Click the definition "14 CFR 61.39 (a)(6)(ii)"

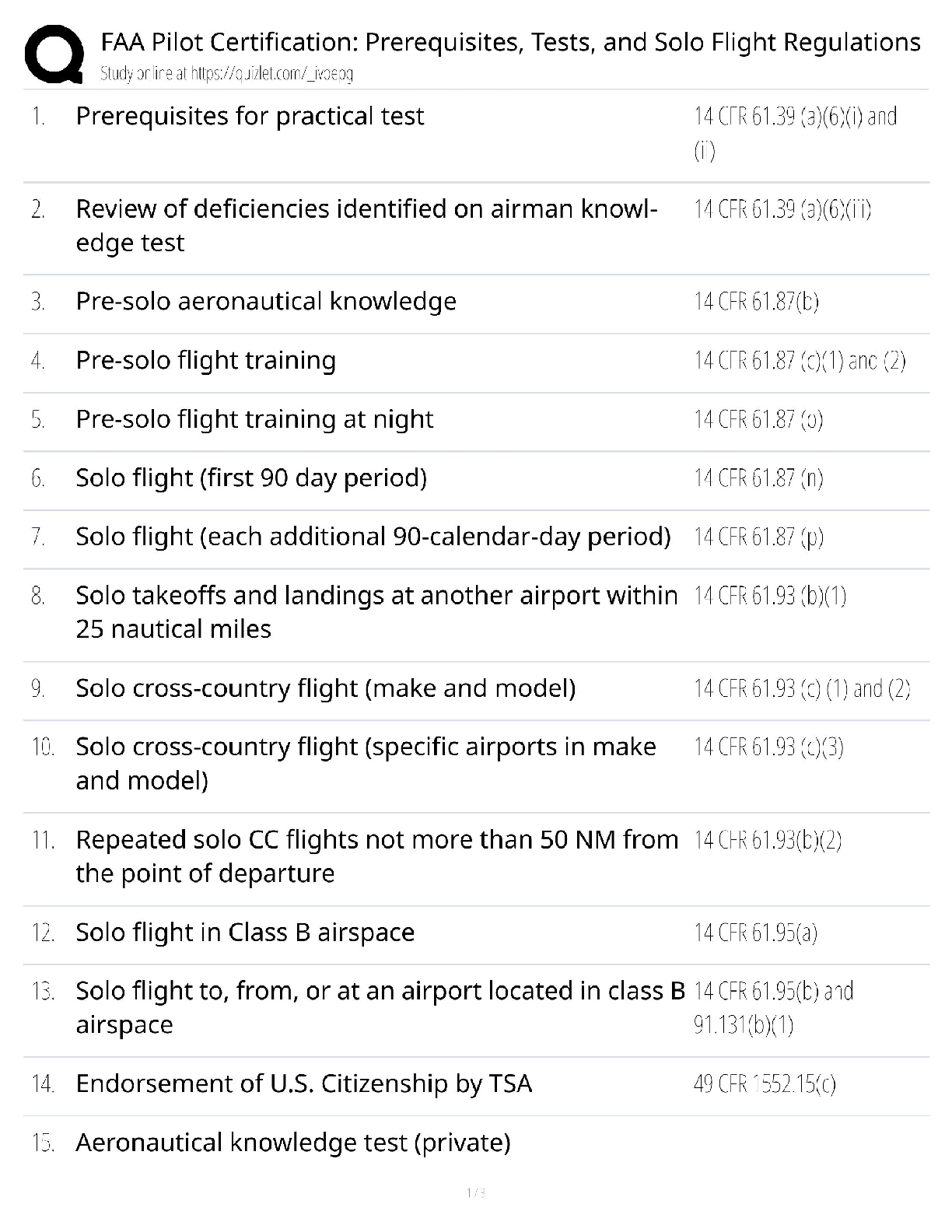782,209
